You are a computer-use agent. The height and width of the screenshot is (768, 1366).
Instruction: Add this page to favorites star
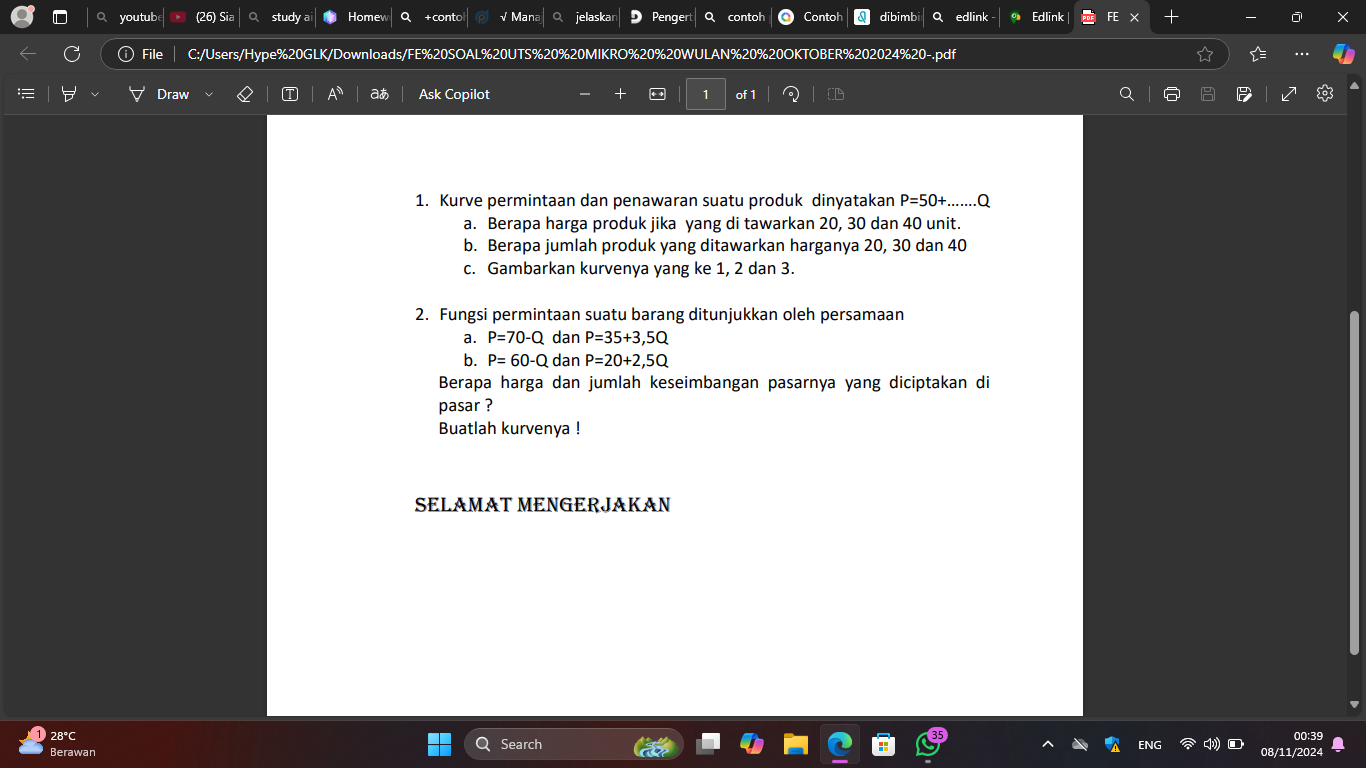click(x=1205, y=54)
